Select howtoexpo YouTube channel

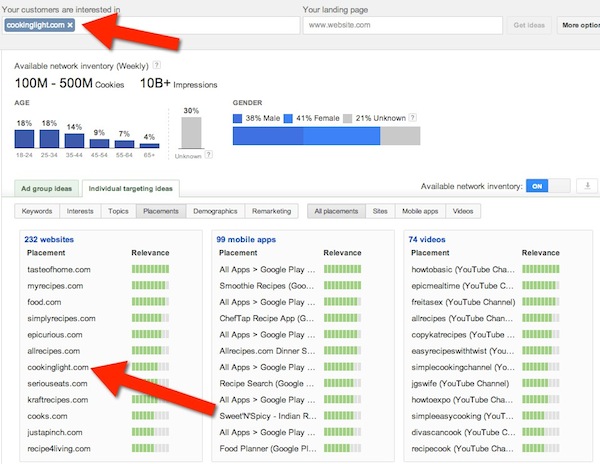[x=462, y=400]
